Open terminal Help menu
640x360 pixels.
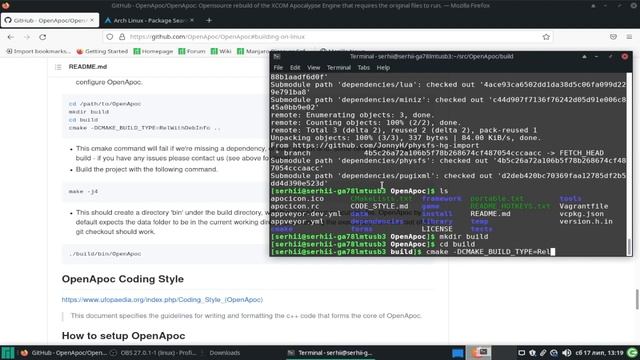383,68
